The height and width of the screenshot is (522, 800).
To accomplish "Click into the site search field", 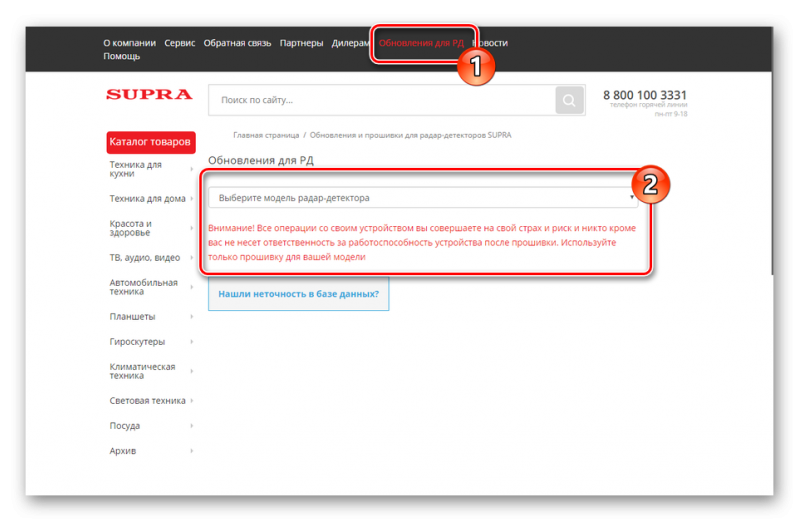I will (382, 100).
